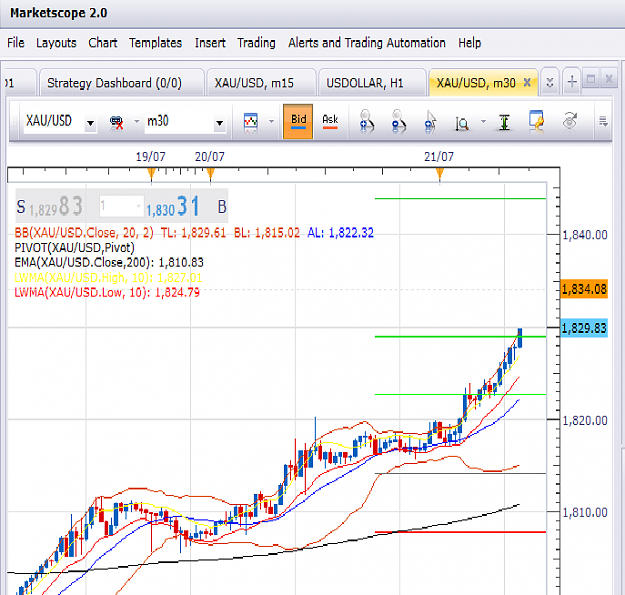Switch to the XAU/USD, m15 tab
This screenshot has width=625, height=595.
coord(261,83)
